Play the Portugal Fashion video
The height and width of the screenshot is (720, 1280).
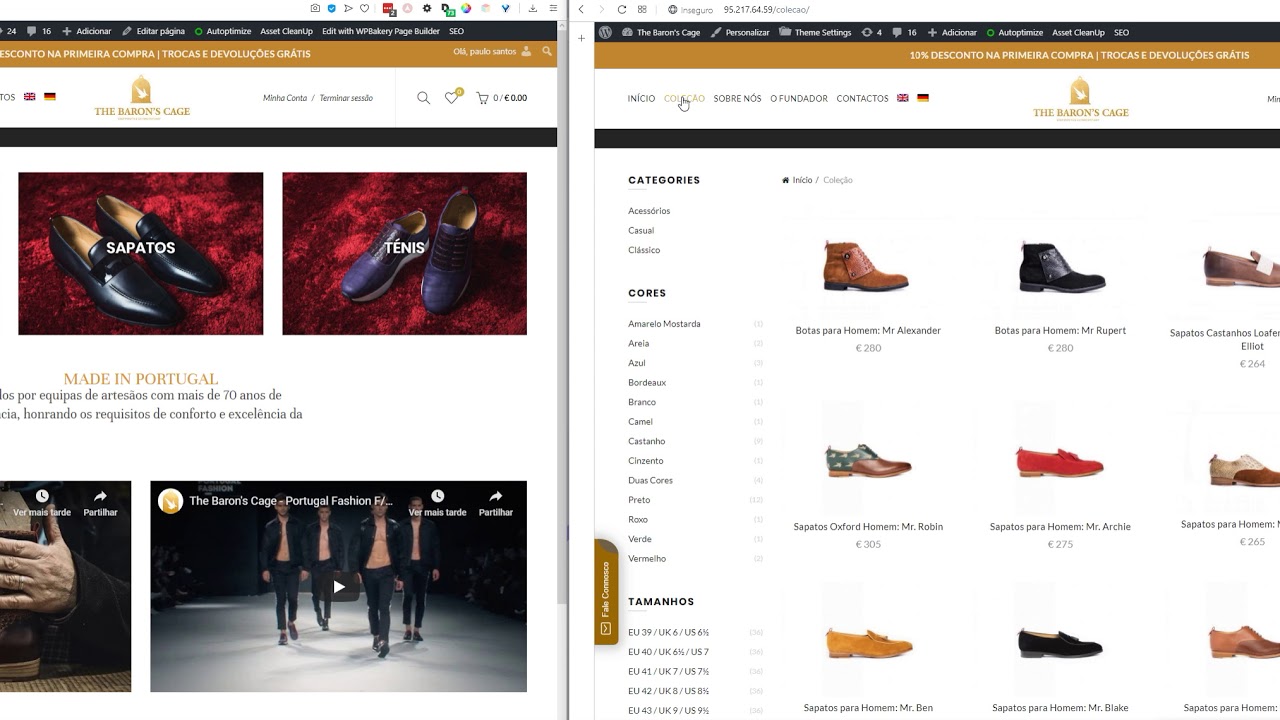click(x=339, y=587)
